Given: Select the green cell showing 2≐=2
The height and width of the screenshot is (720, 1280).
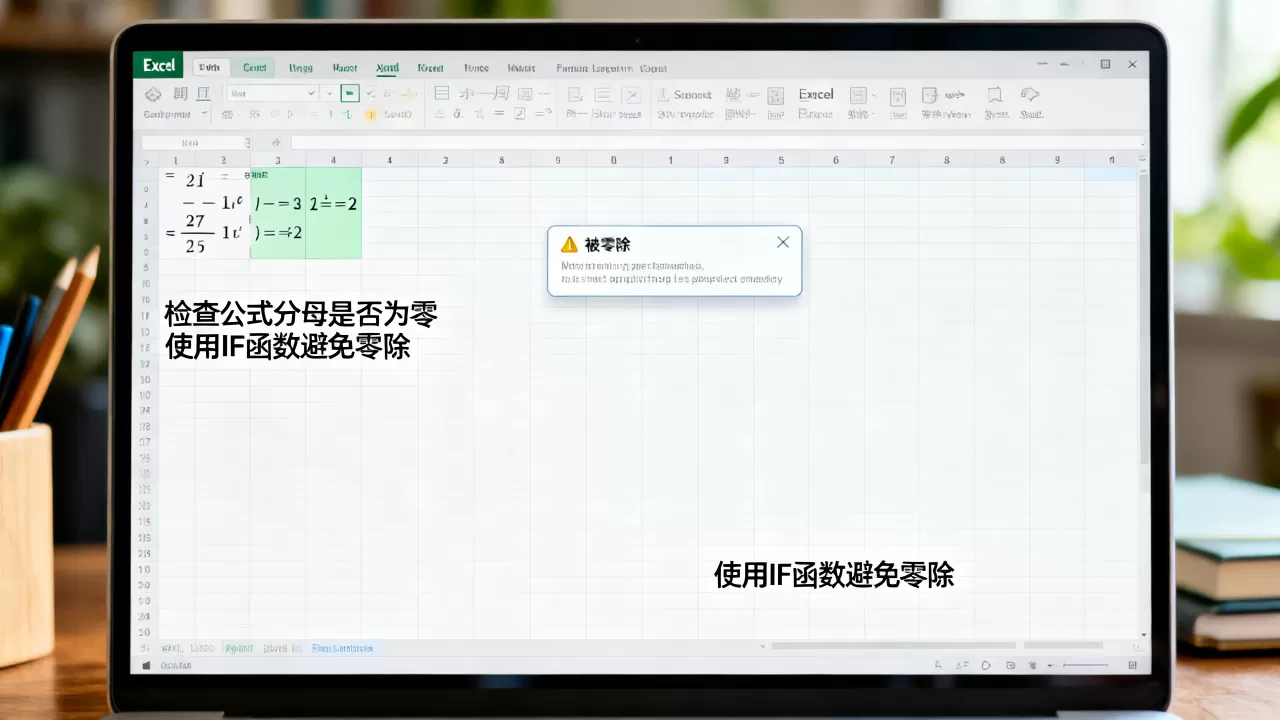Looking at the screenshot, I should click(x=334, y=203).
